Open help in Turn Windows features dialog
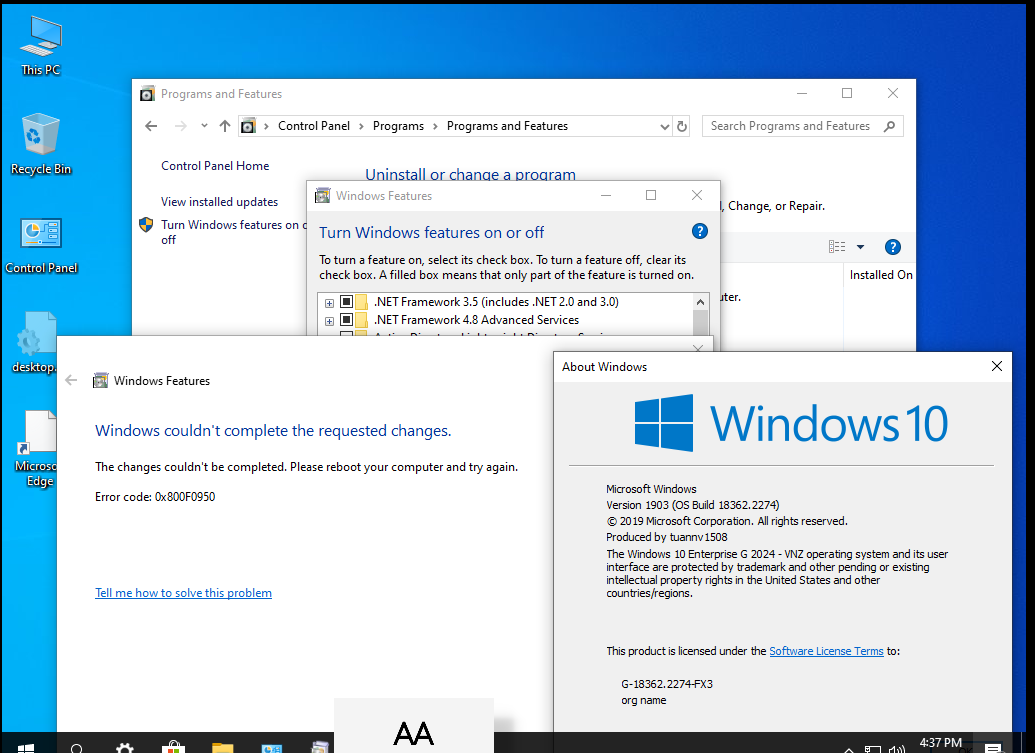This screenshot has width=1035, height=753. tap(700, 231)
